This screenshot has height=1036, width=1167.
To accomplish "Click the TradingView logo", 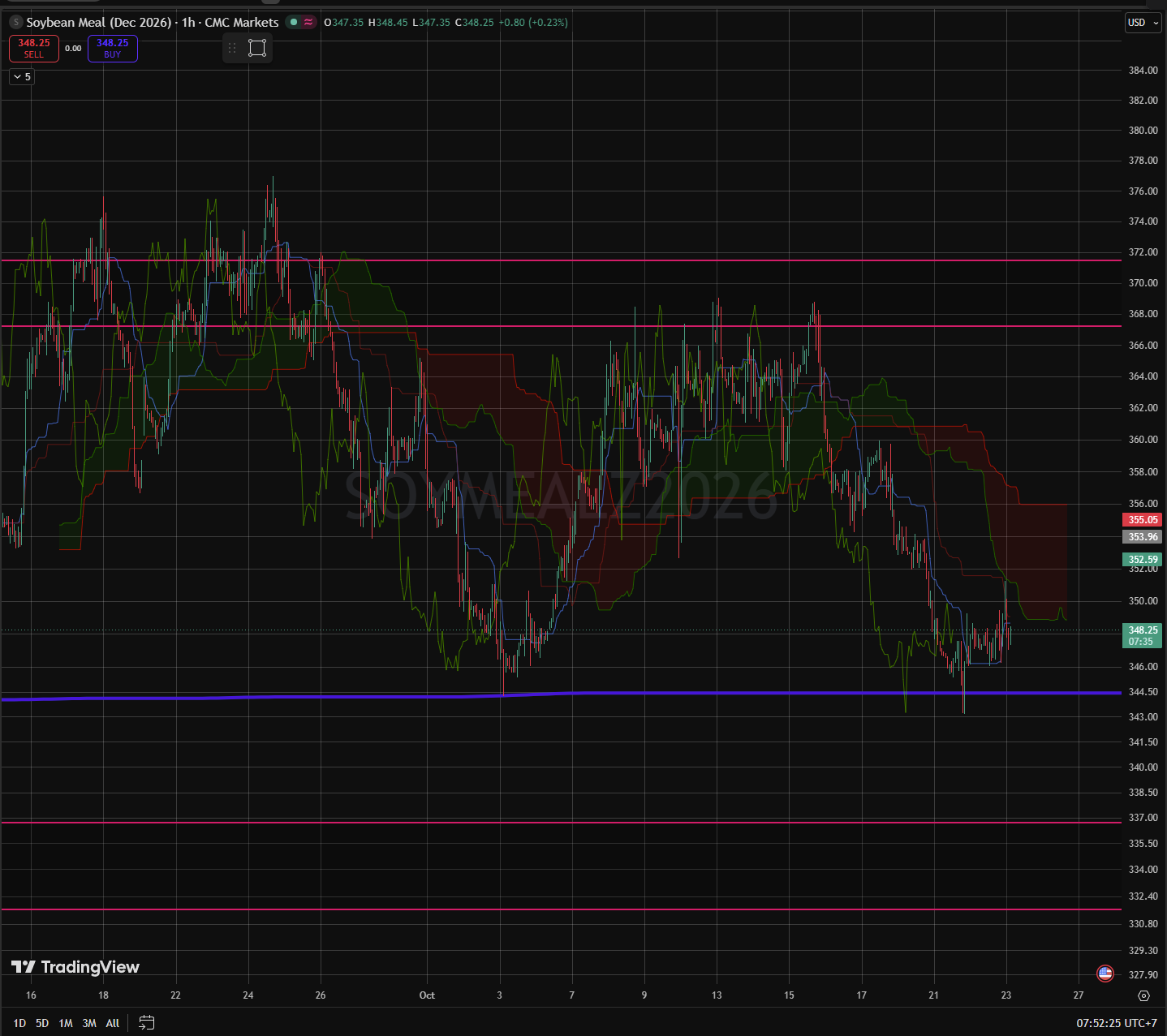I will pyautogui.click(x=75, y=966).
